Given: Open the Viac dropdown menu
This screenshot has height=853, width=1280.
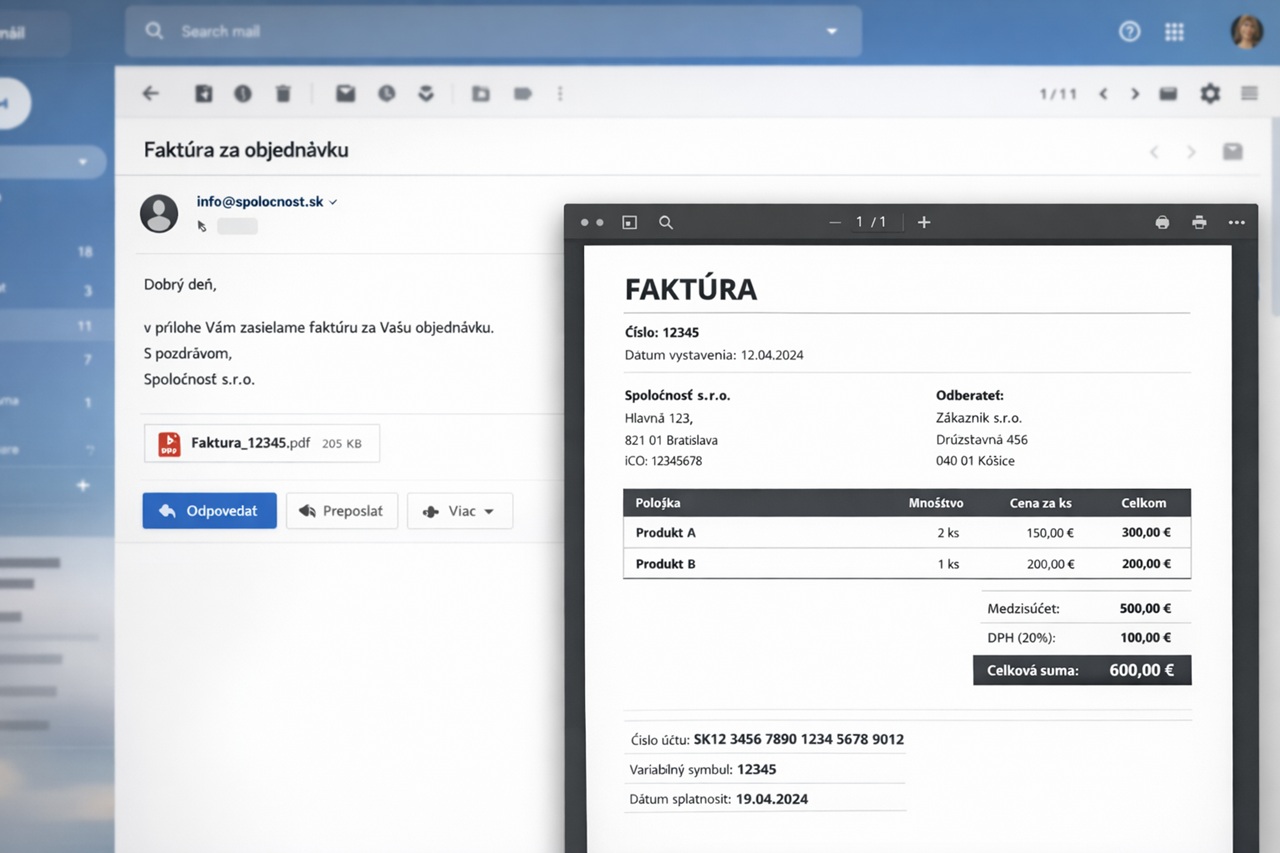Looking at the screenshot, I should coord(460,511).
